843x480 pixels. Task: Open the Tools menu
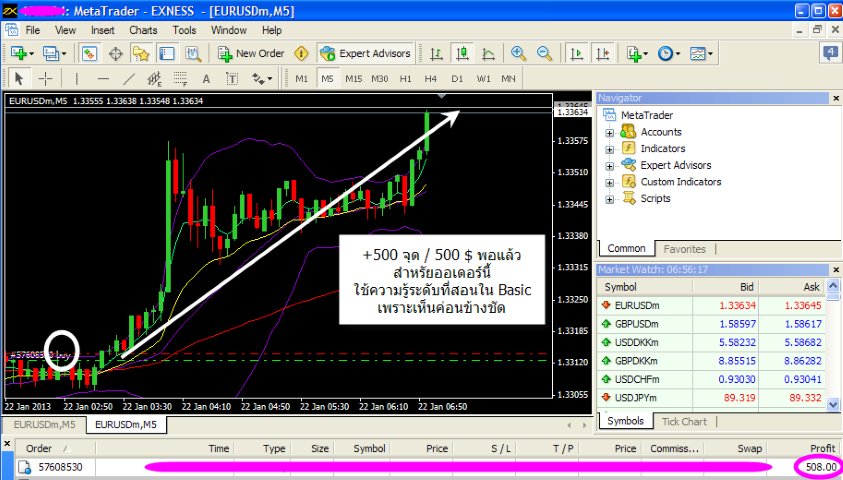(x=184, y=30)
